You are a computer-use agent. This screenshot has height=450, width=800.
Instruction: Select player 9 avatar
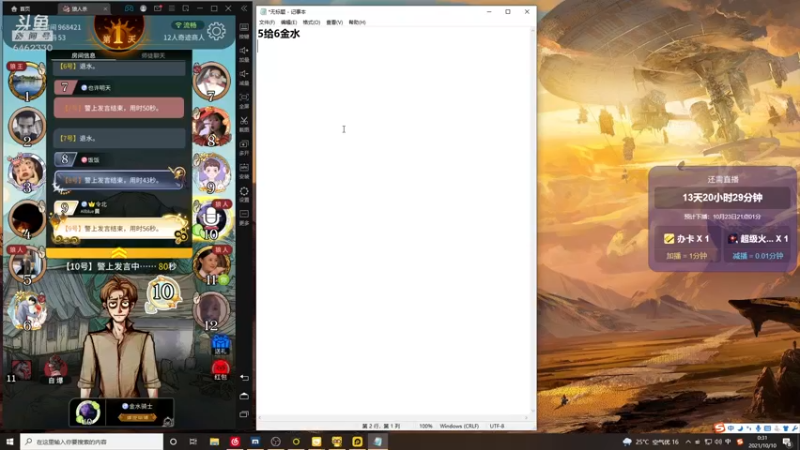click(x=211, y=173)
